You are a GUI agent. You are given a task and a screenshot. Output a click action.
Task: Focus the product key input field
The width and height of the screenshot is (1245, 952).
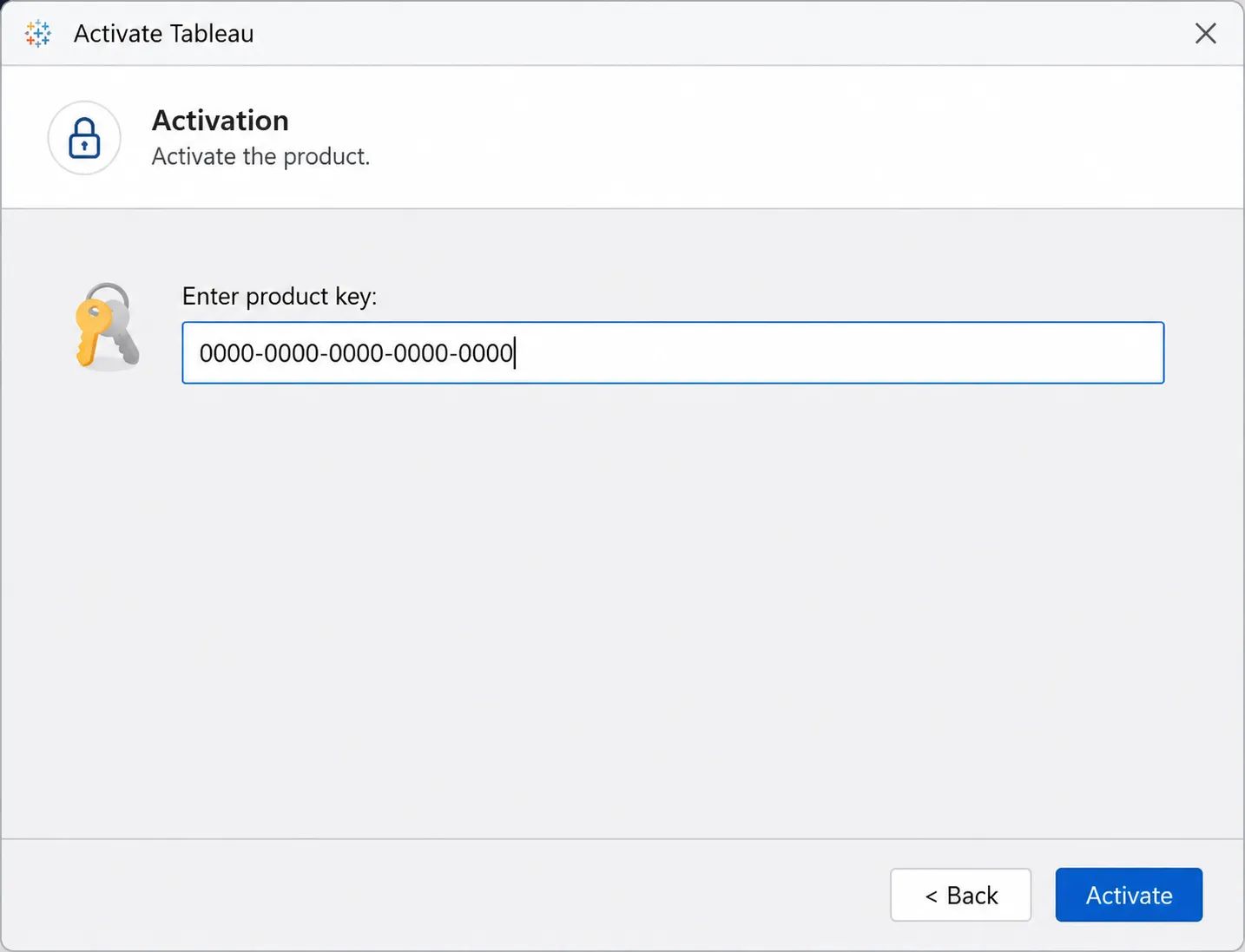pyautogui.click(x=673, y=352)
